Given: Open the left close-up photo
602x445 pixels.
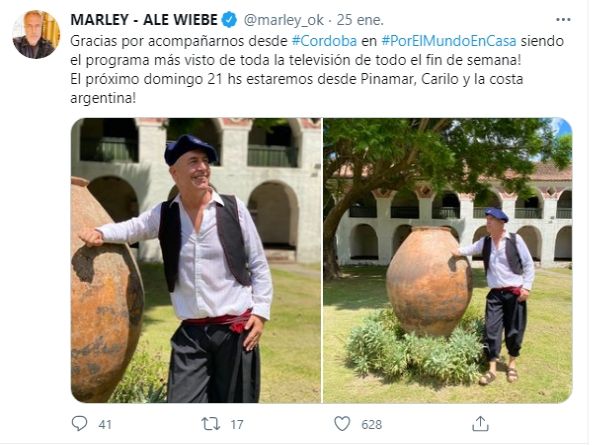Looking at the screenshot, I should coord(196,260).
